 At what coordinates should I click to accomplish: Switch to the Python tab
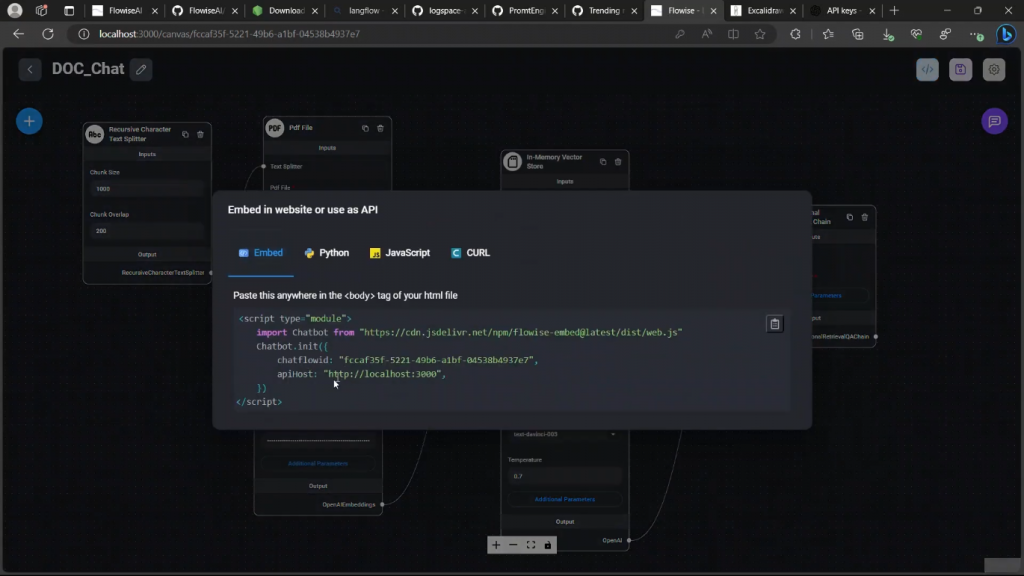click(x=327, y=253)
